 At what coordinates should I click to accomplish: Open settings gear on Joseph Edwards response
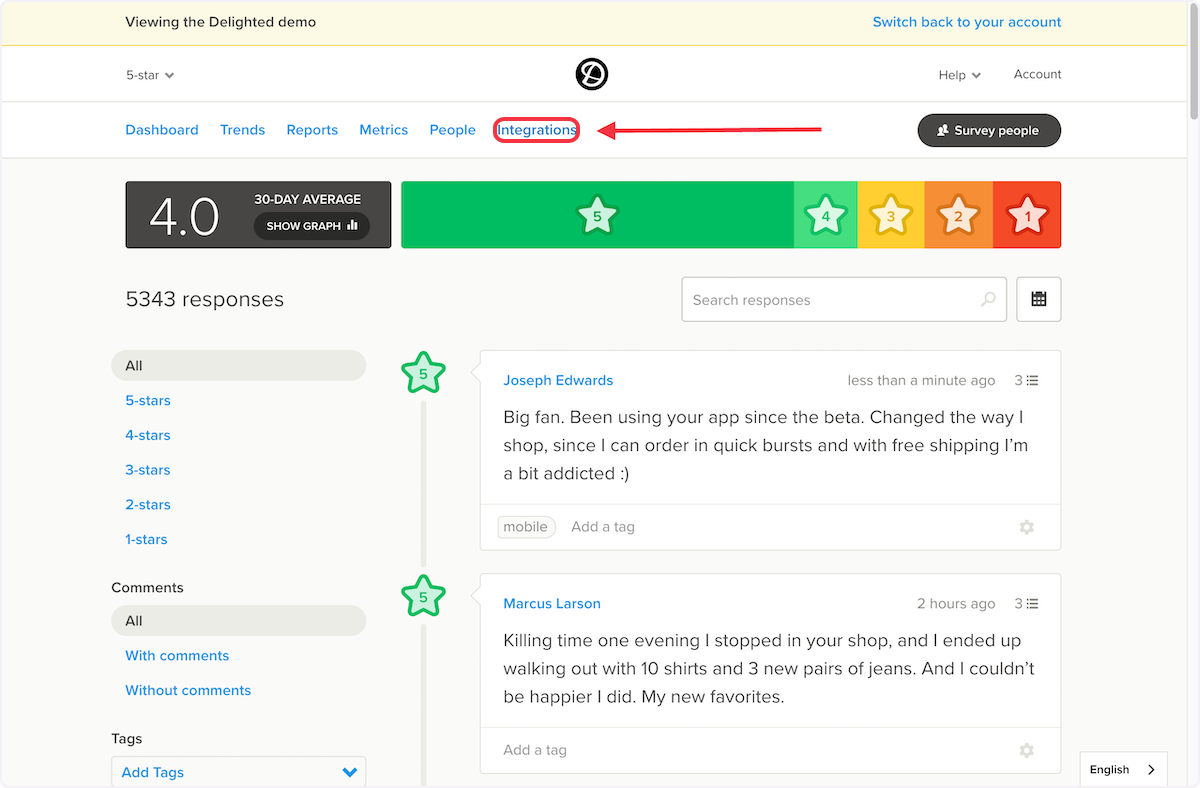click(x=1026, y=527)
